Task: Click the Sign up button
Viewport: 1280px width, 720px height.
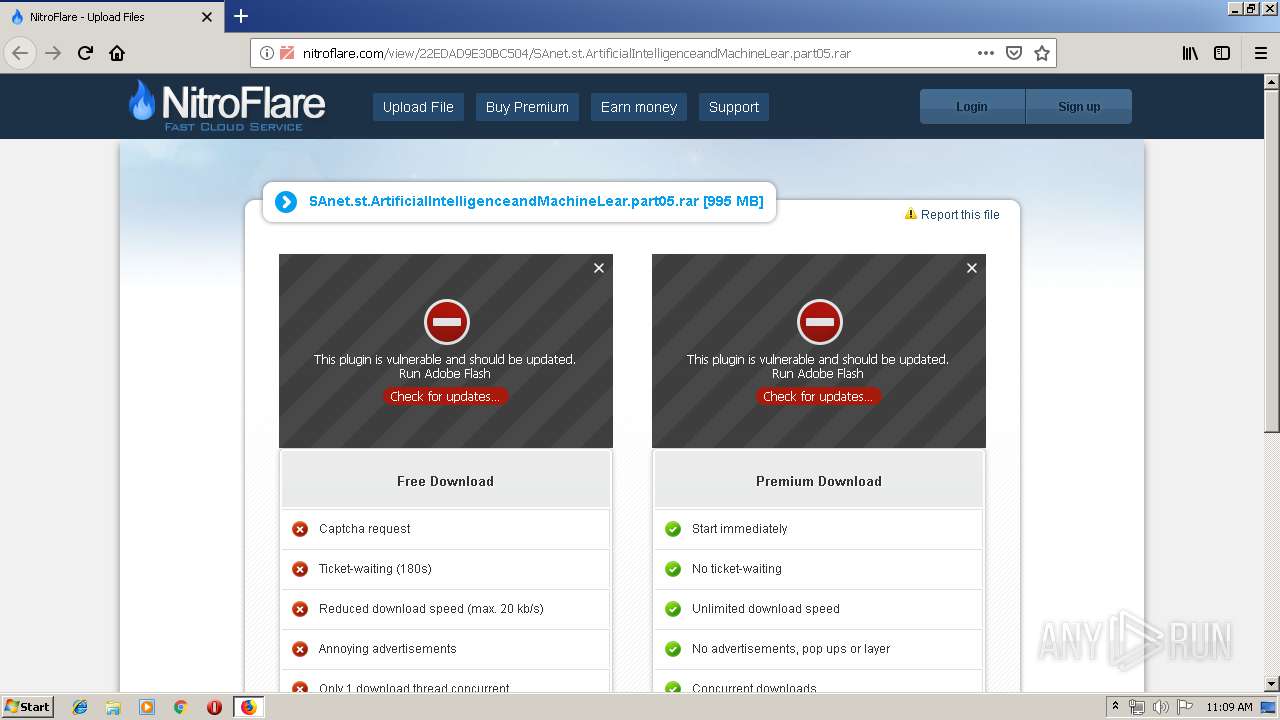Action: click(1079, 106)
